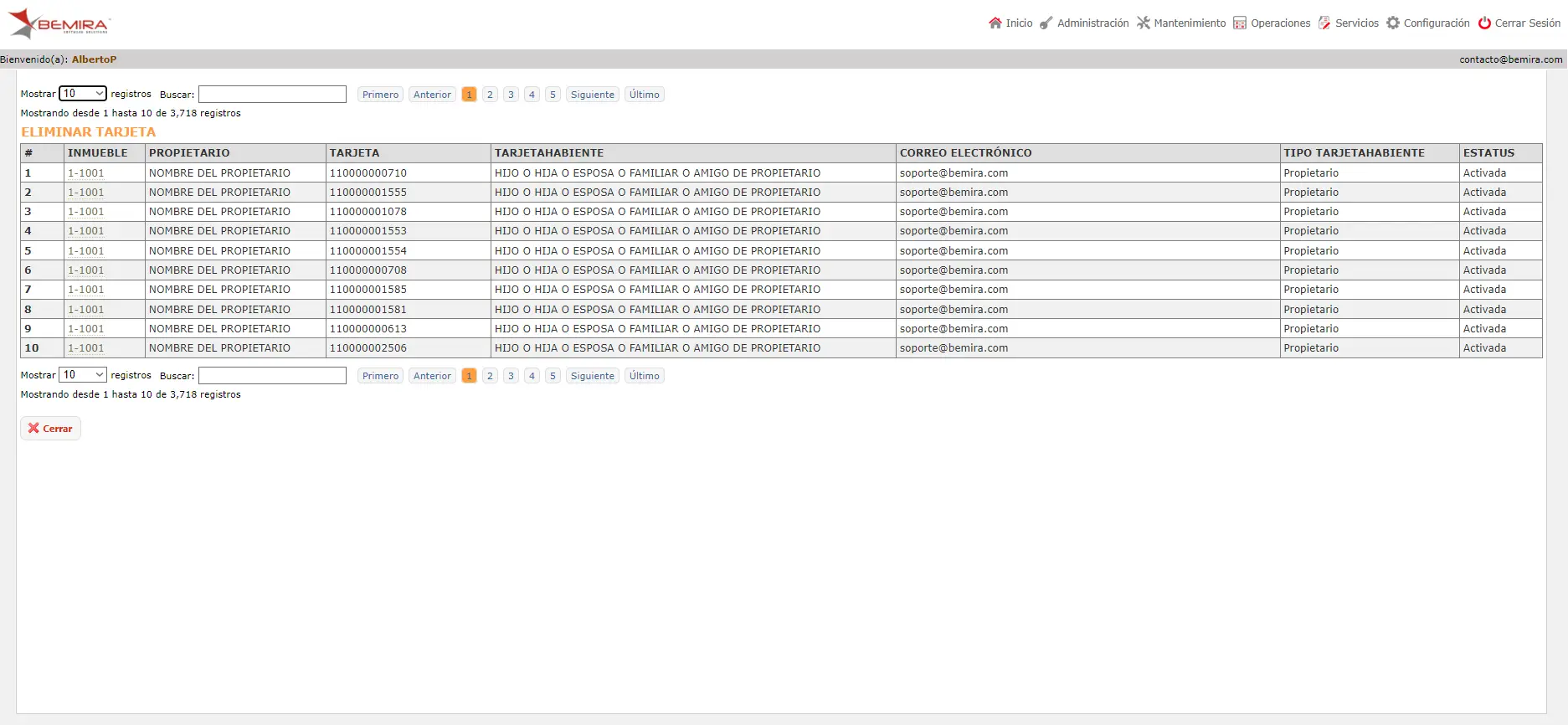Go to page 3 in top pagination
1568x725 pixels.
click(511, 95)
